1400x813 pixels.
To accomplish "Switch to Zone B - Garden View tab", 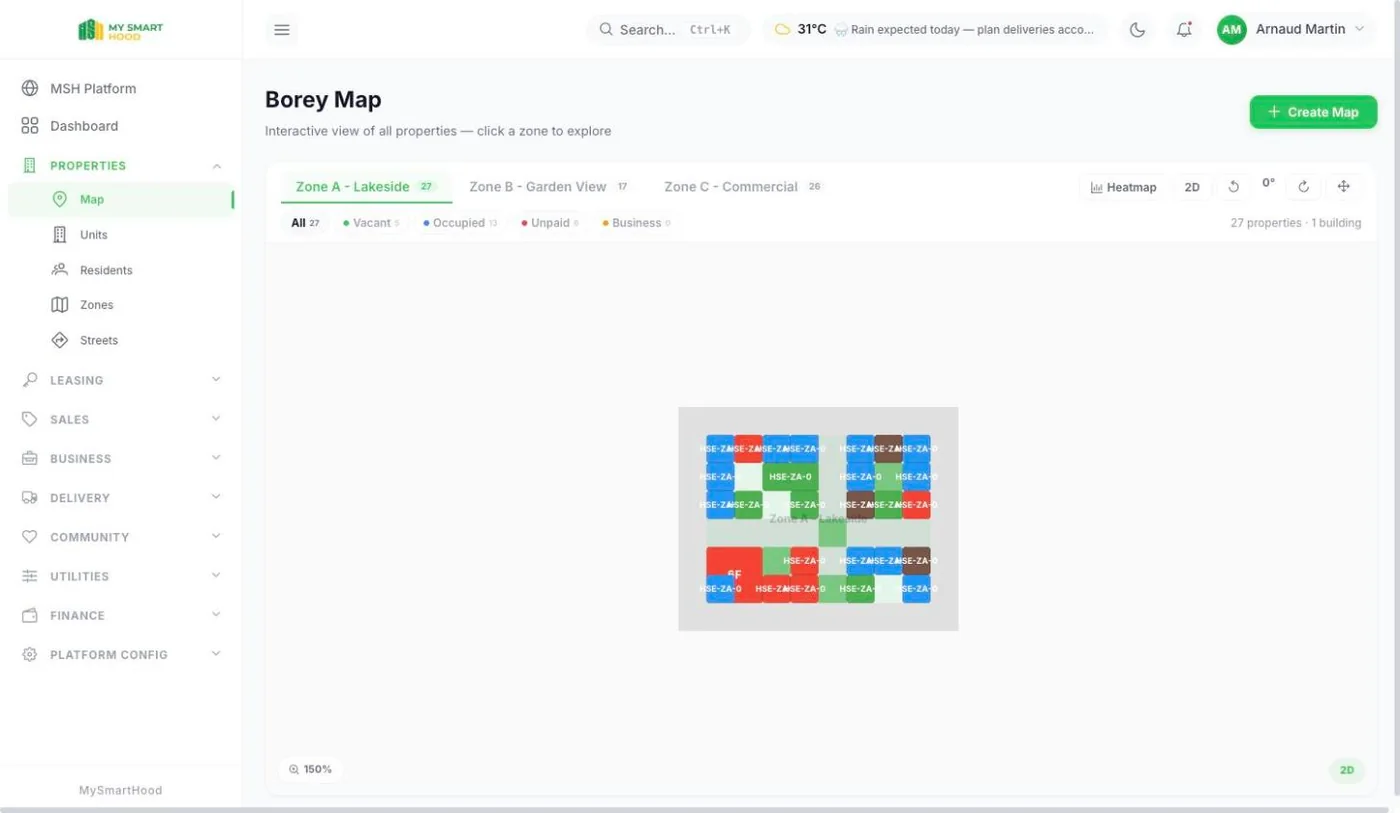I will pyautogui.click(x=549, y=187).
